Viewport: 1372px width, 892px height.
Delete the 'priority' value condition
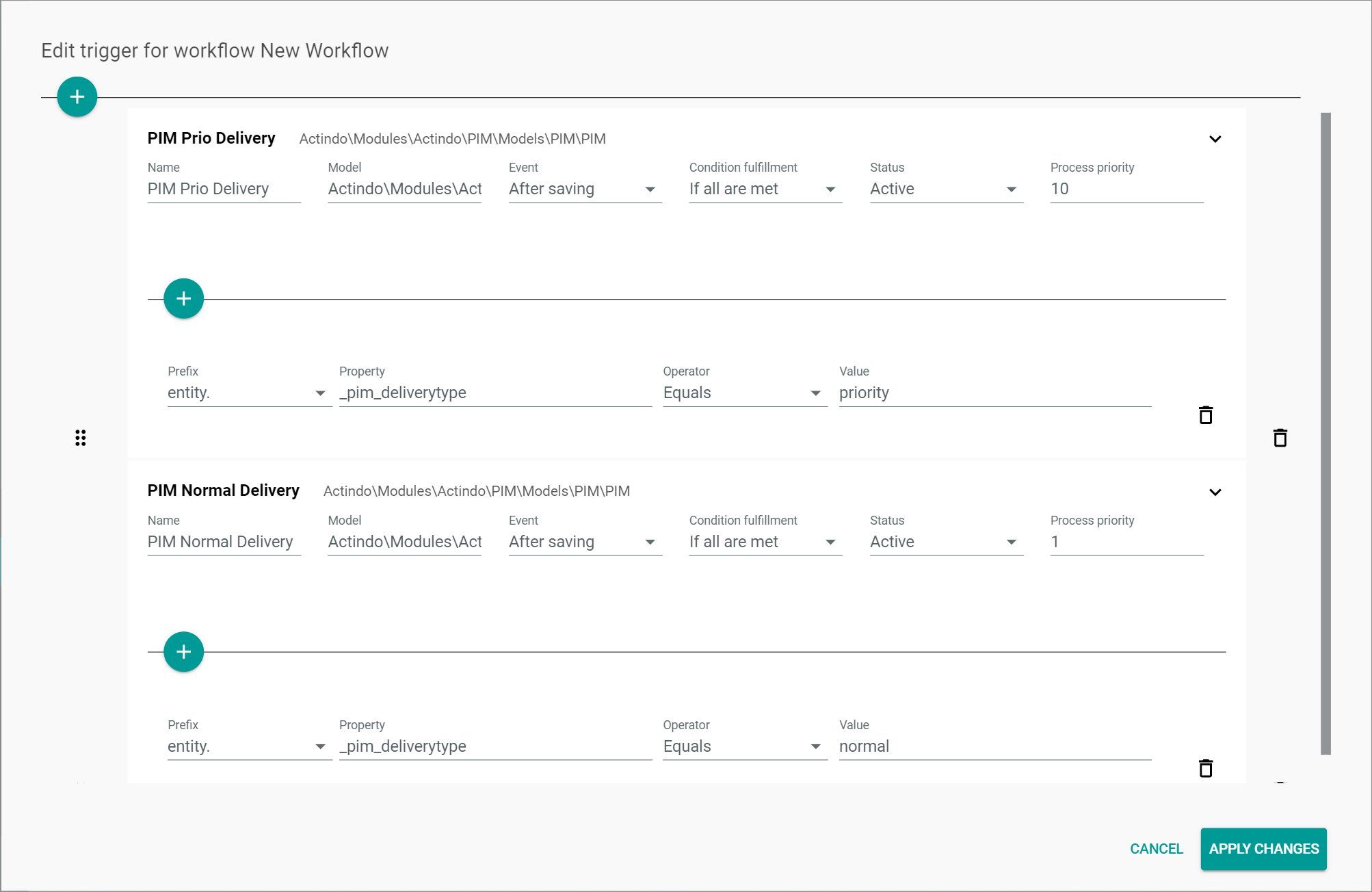click(1206, 415)
